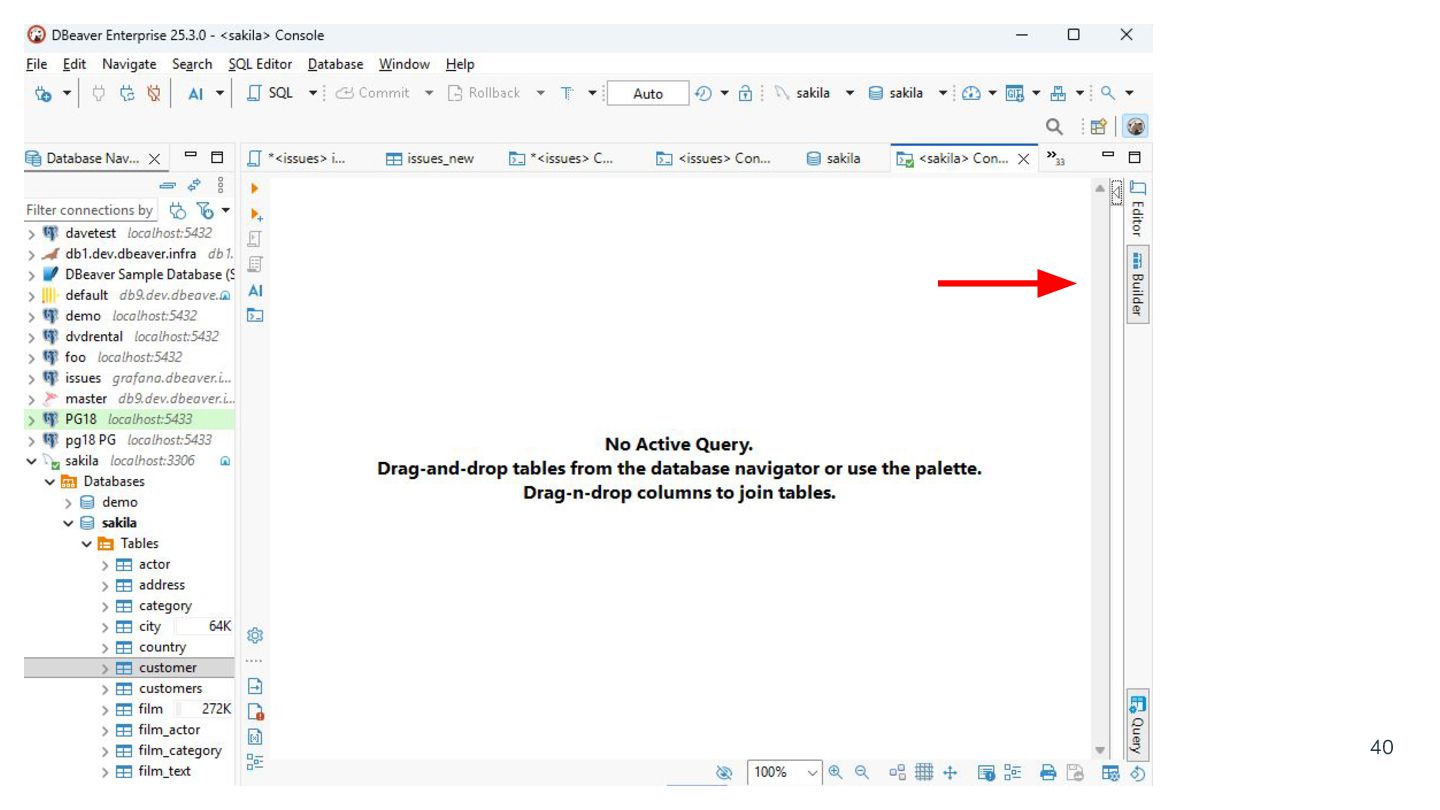1440x810 pixels.
Task: Open editor settings gear icon in the sidebar
Action: point(255,635)
